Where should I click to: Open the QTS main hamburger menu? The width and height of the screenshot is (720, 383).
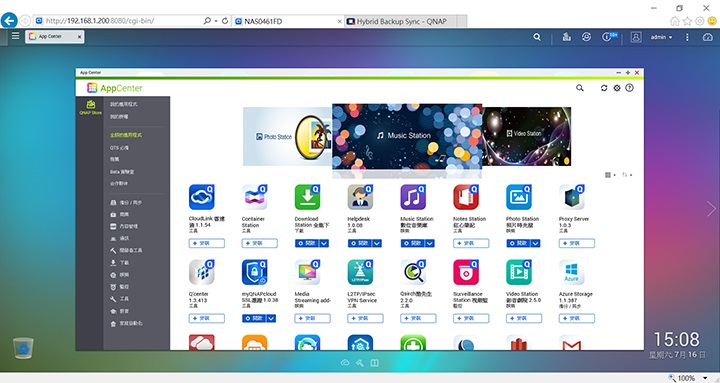tap(15, 36)
